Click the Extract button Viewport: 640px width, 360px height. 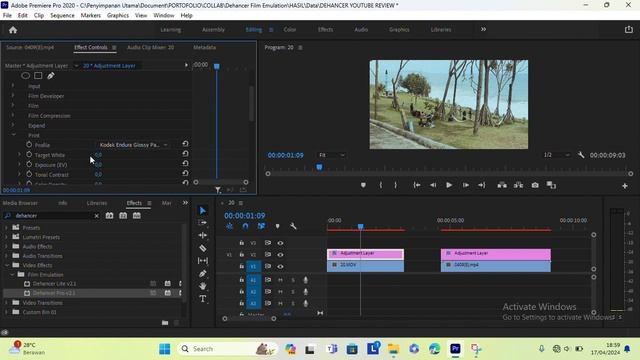[518, 185]
